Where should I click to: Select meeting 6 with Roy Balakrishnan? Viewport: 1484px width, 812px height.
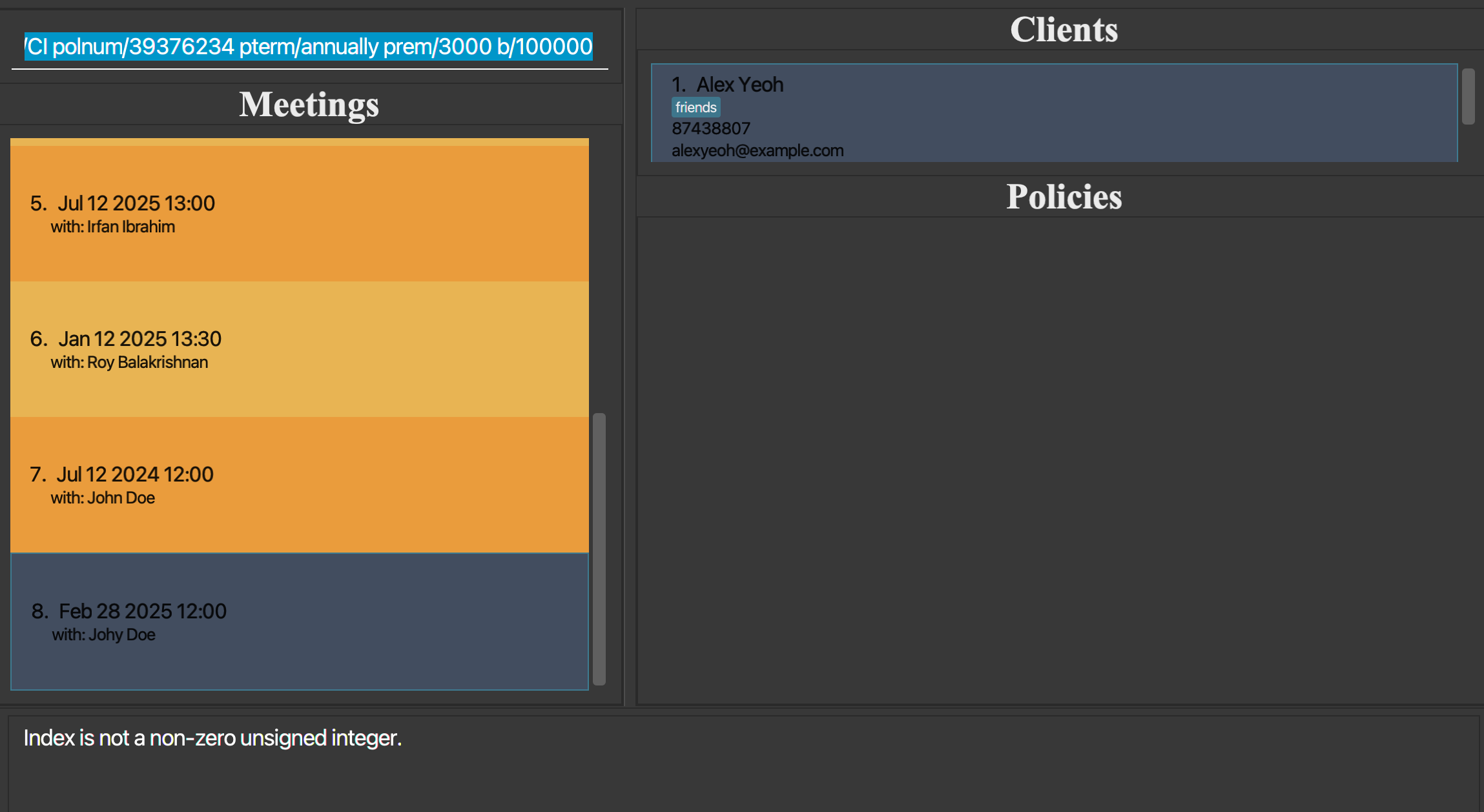(x=299, y=349)
